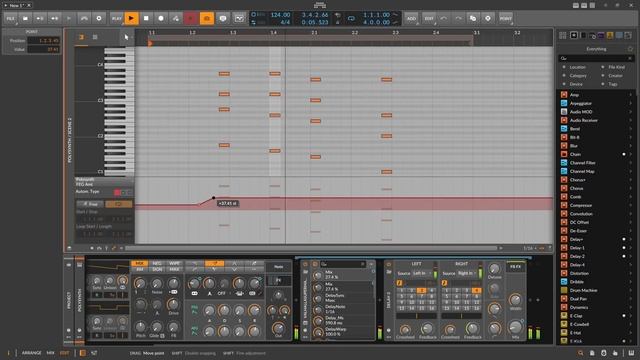Select the WIPE oscillator mode button
640x360 pixels.
point(174,263)
